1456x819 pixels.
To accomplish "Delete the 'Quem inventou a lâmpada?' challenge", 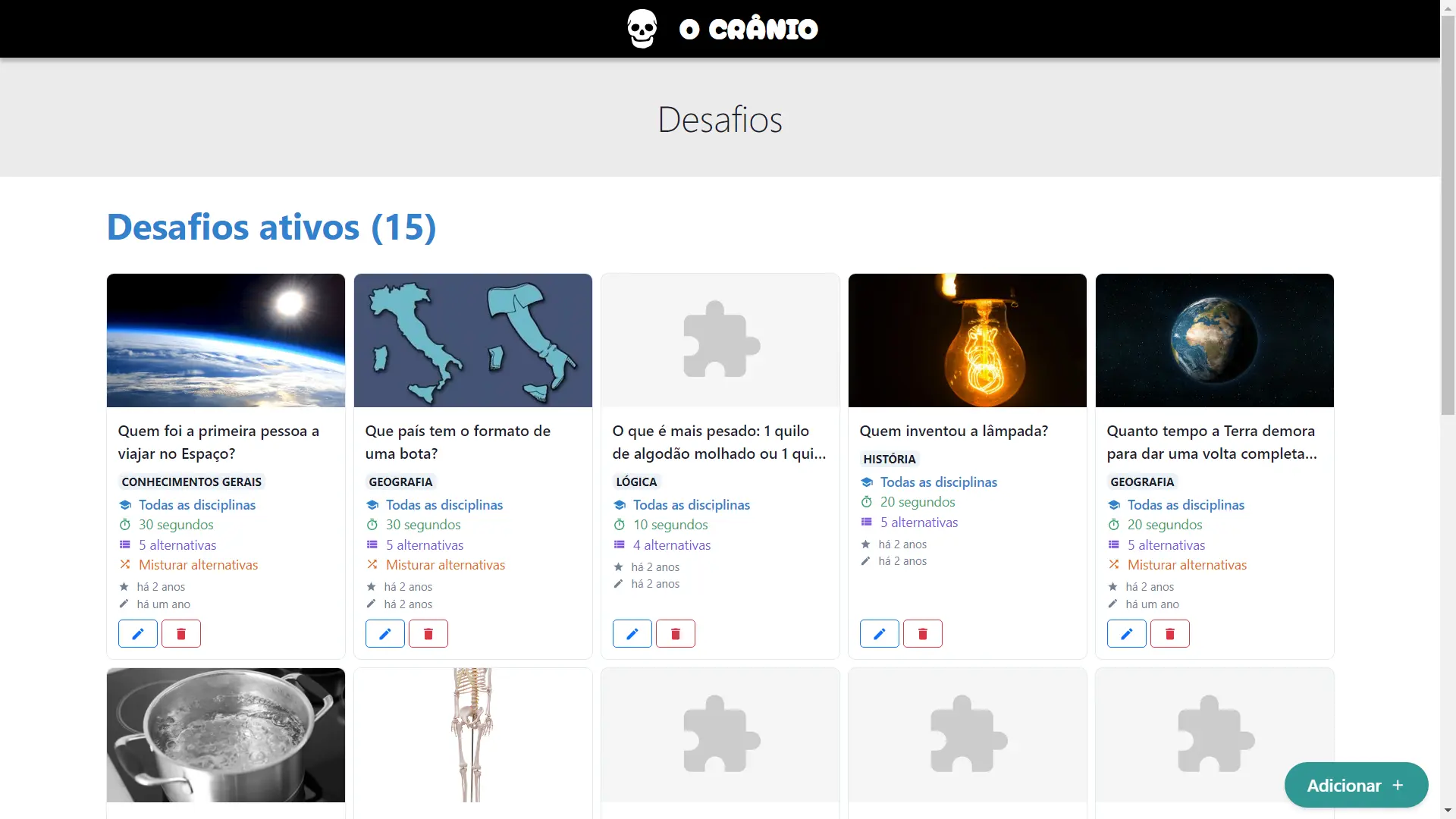I will (x=923, y=633).
